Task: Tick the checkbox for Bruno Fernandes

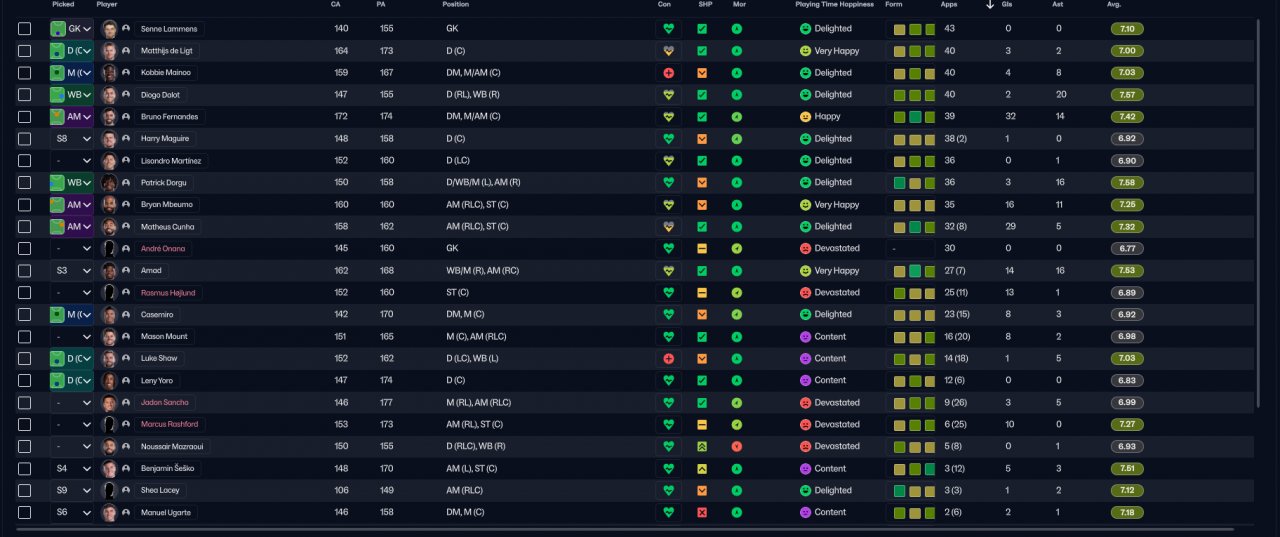Action: point(24,117)
